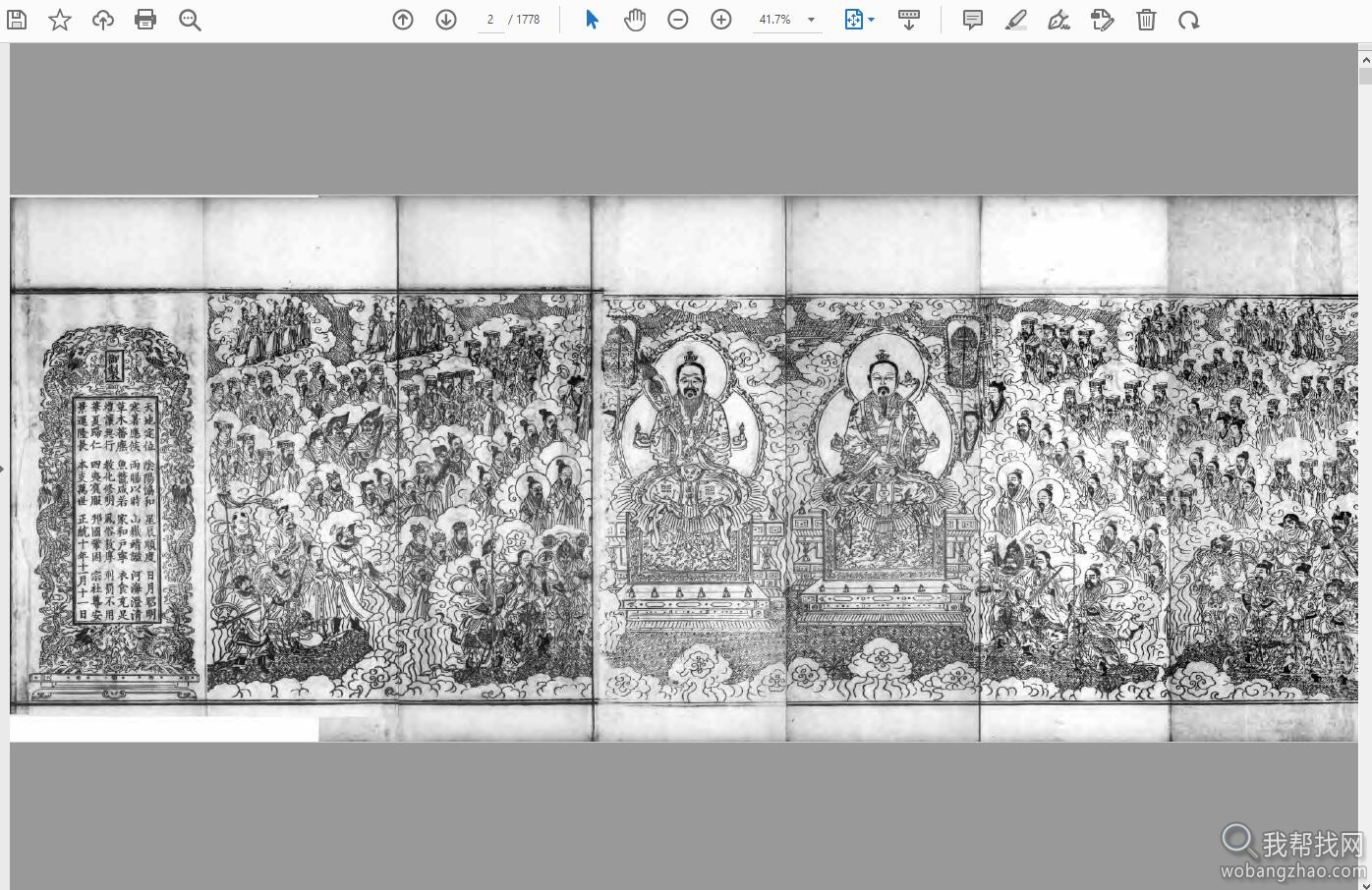Go to the previous page arrow

tap(403, 20)
